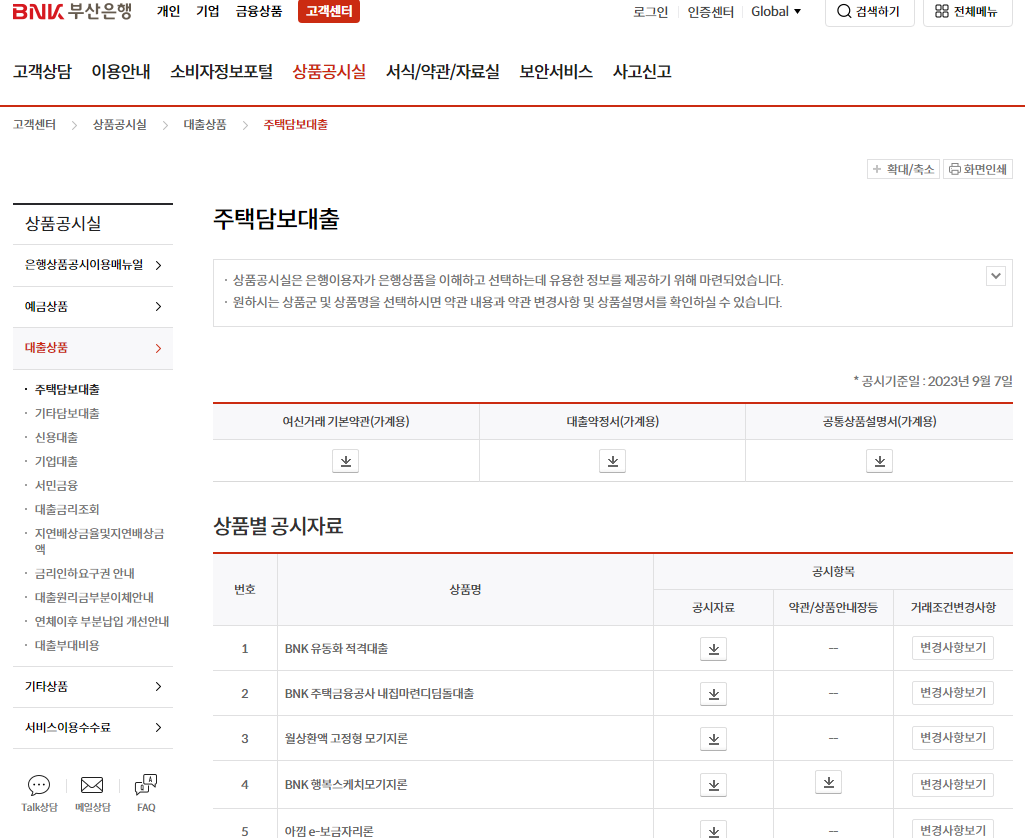Screen dimensions: 1025x838
Task: Download 공통상품설명서(가계용) file
Action: coord(879,461)
